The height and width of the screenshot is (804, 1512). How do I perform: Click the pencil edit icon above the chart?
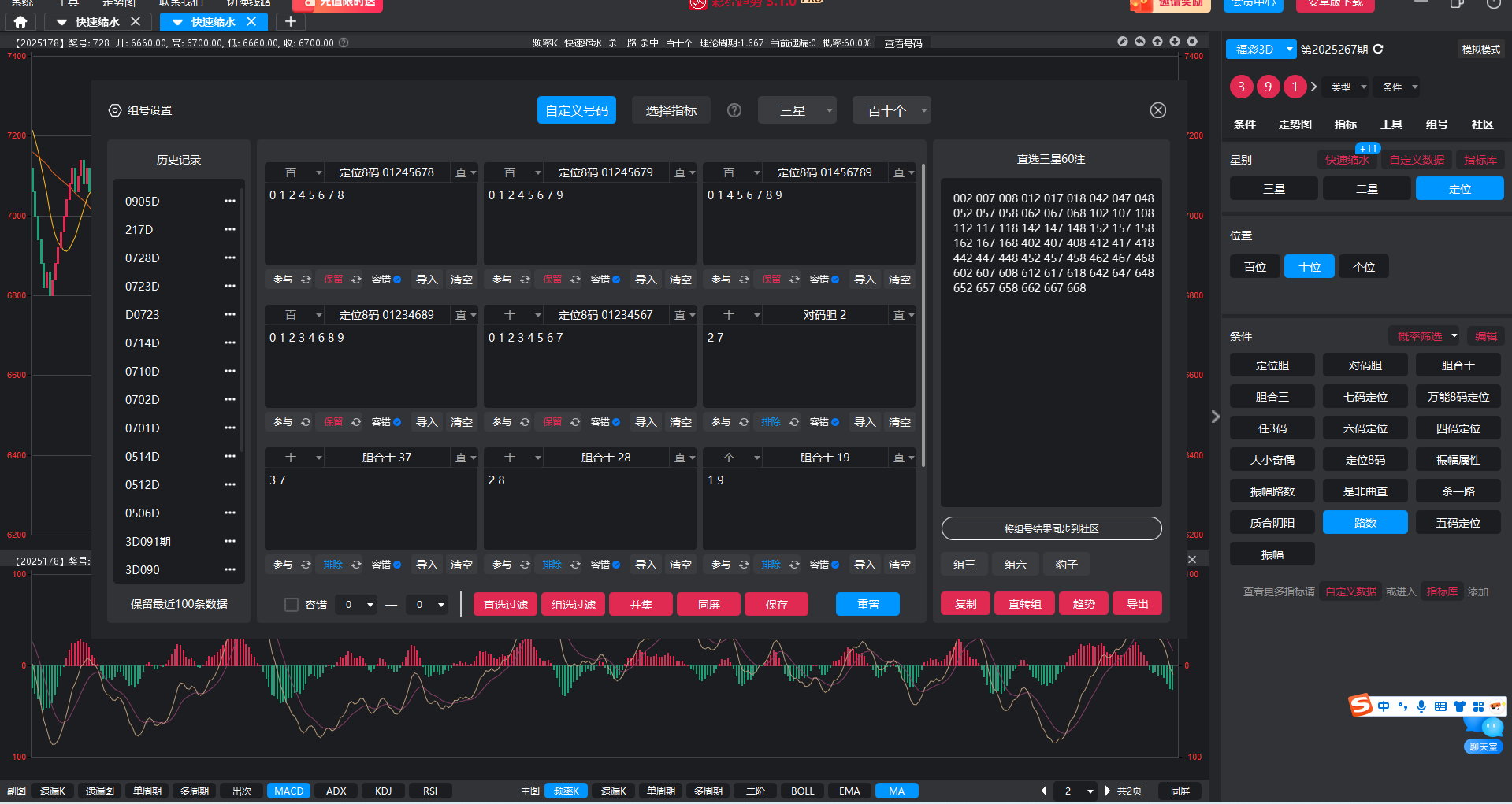(1123, 42)
